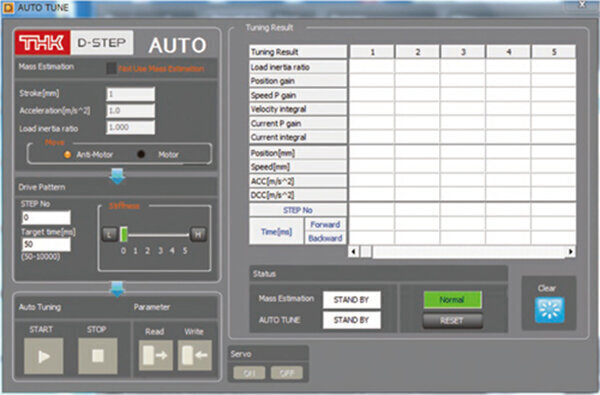Click the Backward time row label

(325, 238)
